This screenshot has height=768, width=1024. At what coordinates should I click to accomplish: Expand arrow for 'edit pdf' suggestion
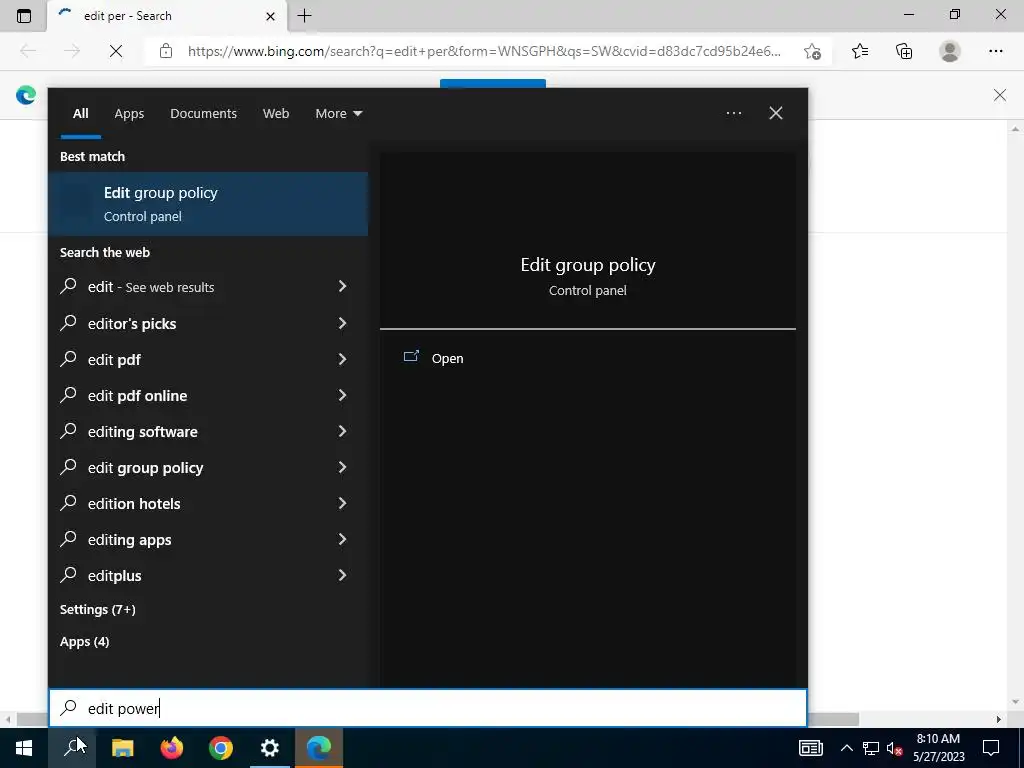pyautogui.click(x=342, y=359)
